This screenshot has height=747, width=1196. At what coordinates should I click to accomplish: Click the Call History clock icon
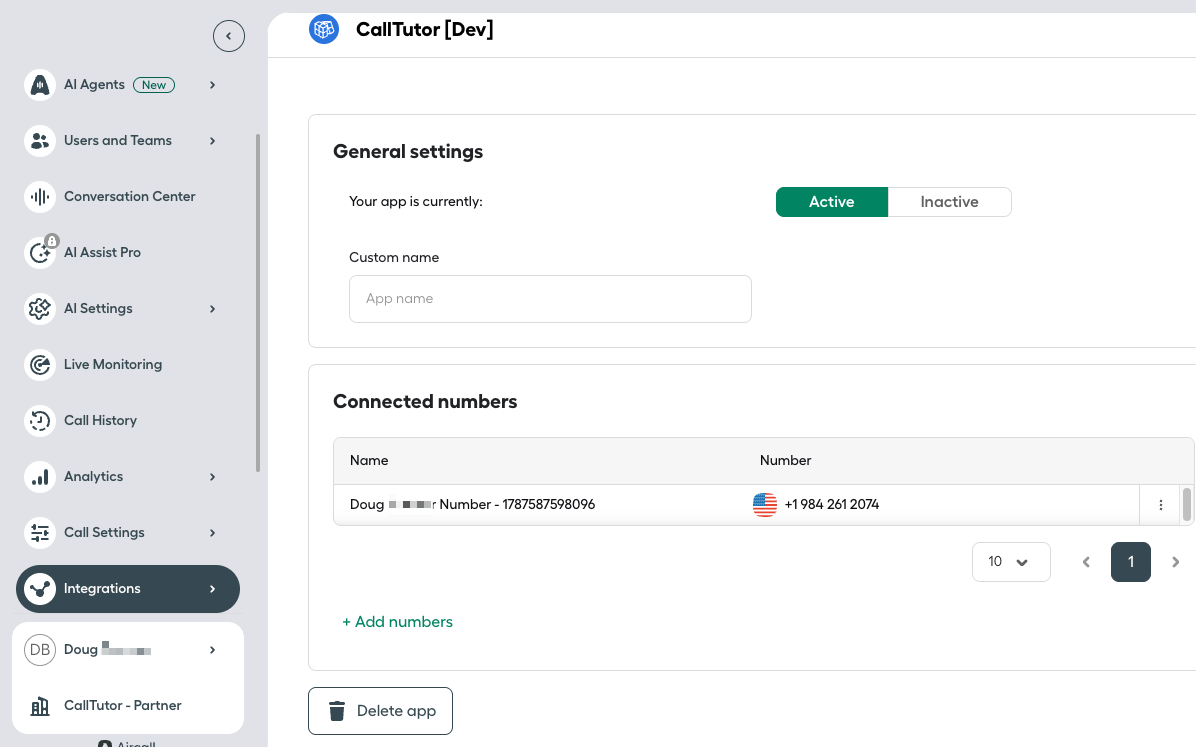click(40, 420)
